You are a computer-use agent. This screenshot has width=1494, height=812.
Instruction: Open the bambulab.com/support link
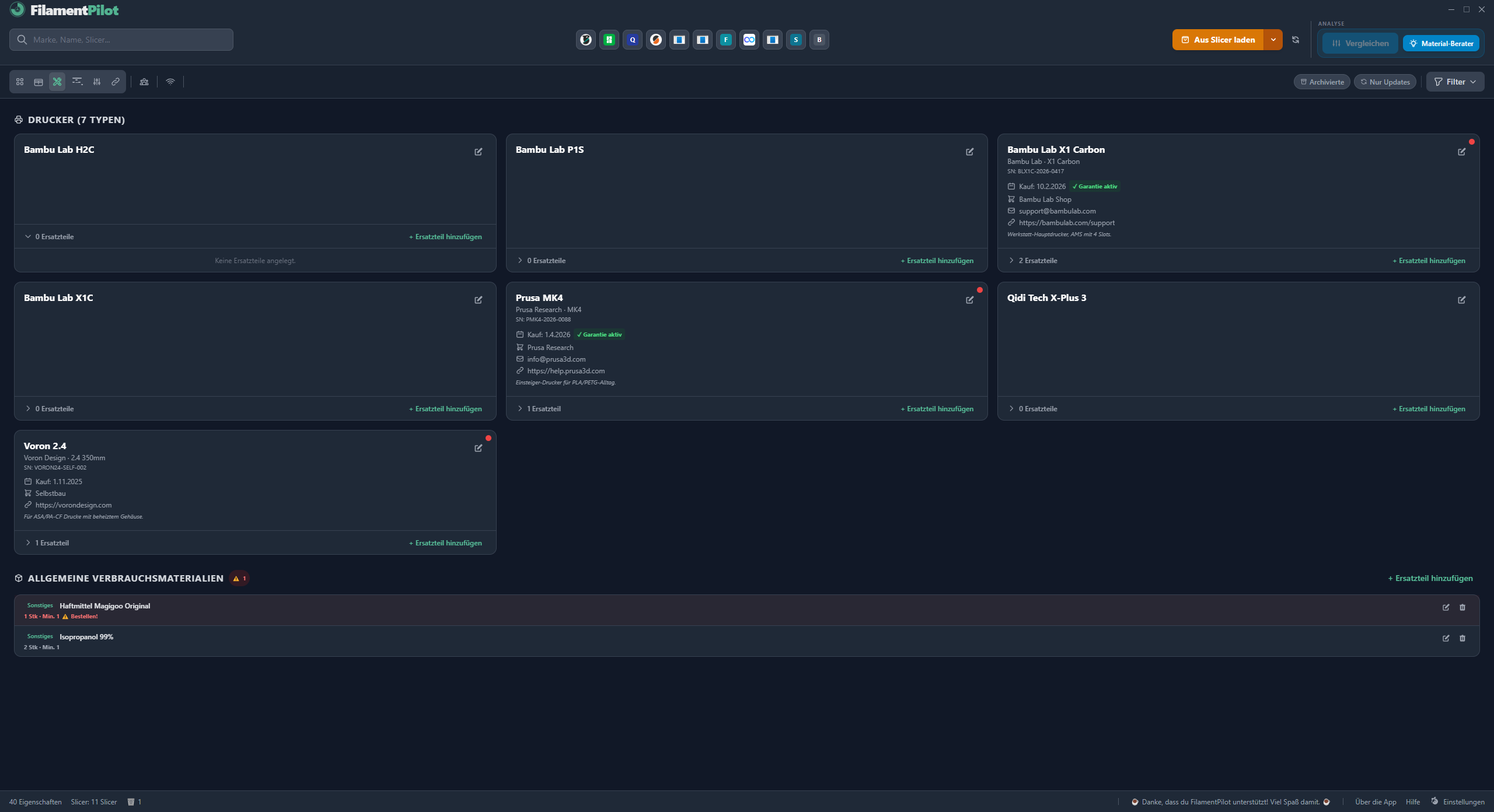tap(1067, 223)
